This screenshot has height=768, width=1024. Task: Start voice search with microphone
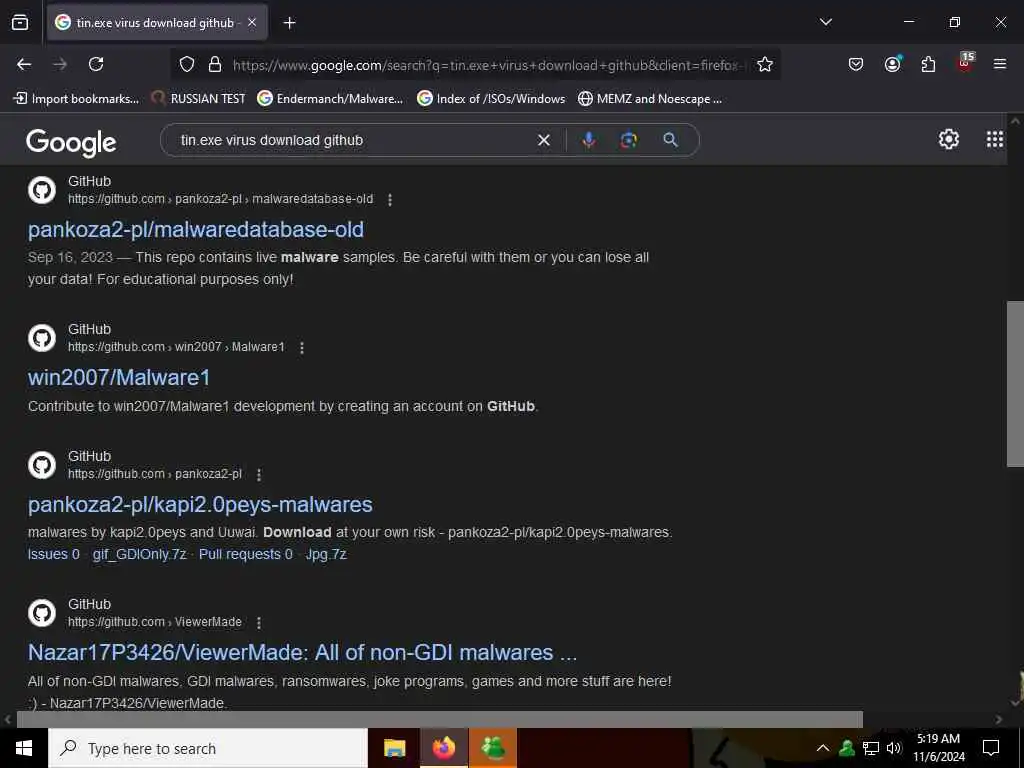(x=588, y=140)
